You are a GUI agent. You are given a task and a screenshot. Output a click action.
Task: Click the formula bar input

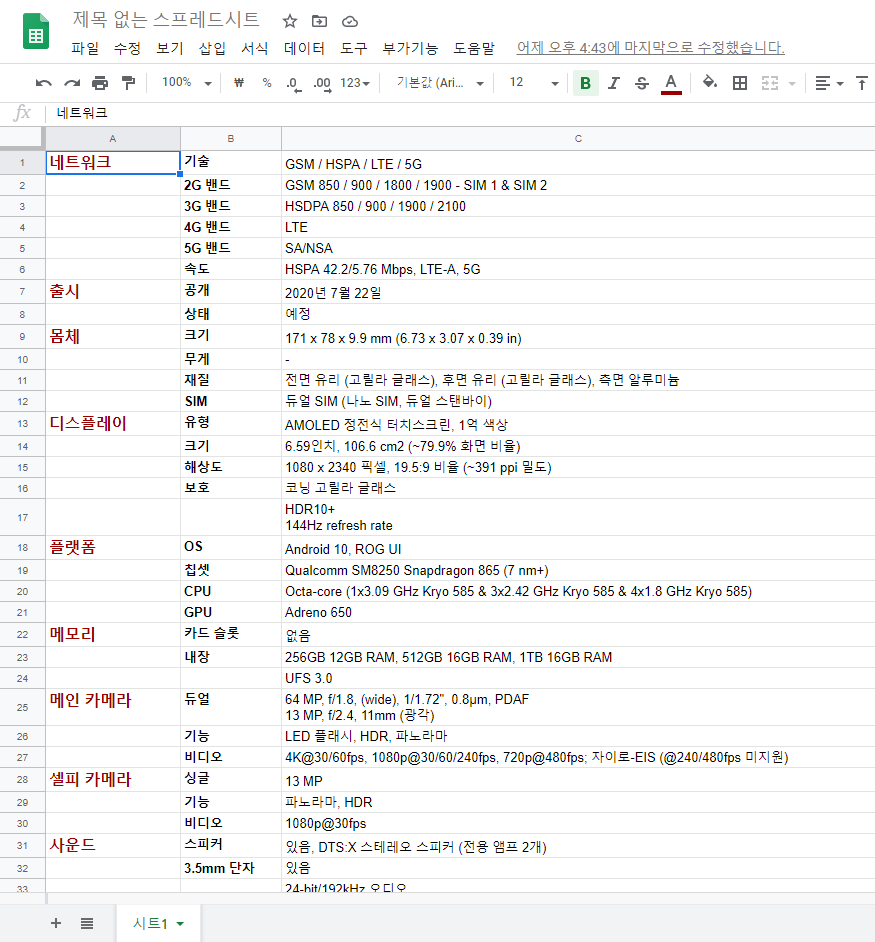[460, 113]
